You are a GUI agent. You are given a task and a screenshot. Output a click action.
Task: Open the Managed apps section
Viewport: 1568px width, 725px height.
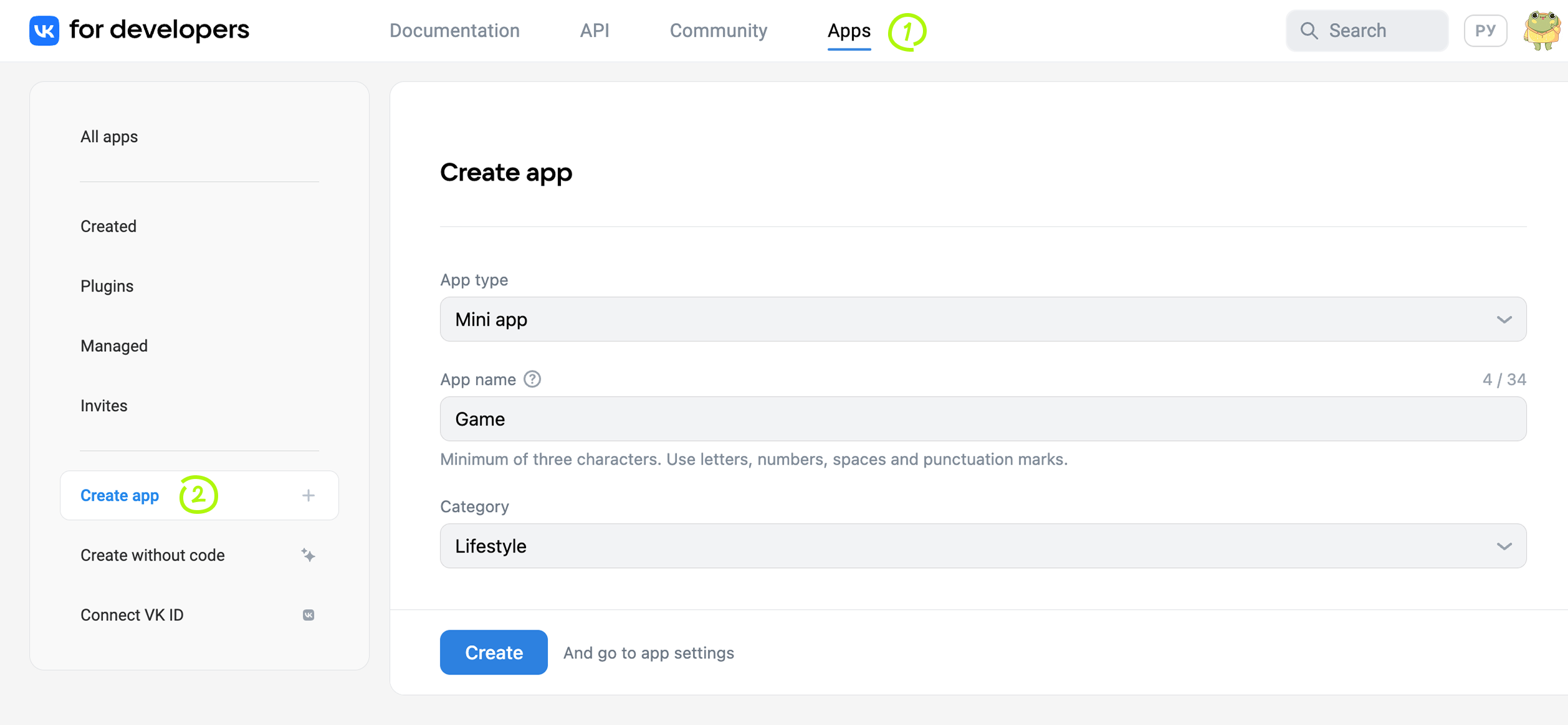114,346
